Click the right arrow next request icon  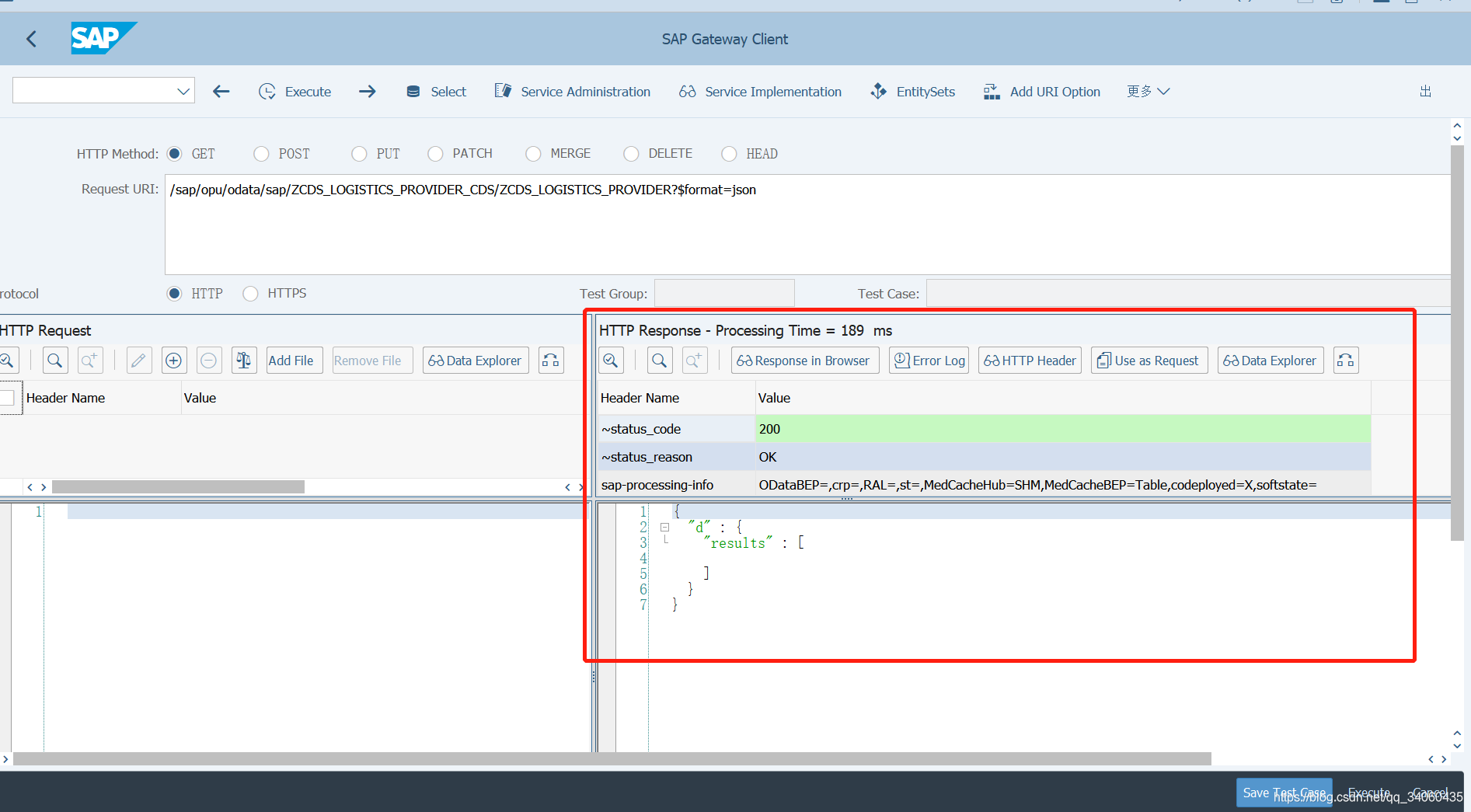point(368,92)
